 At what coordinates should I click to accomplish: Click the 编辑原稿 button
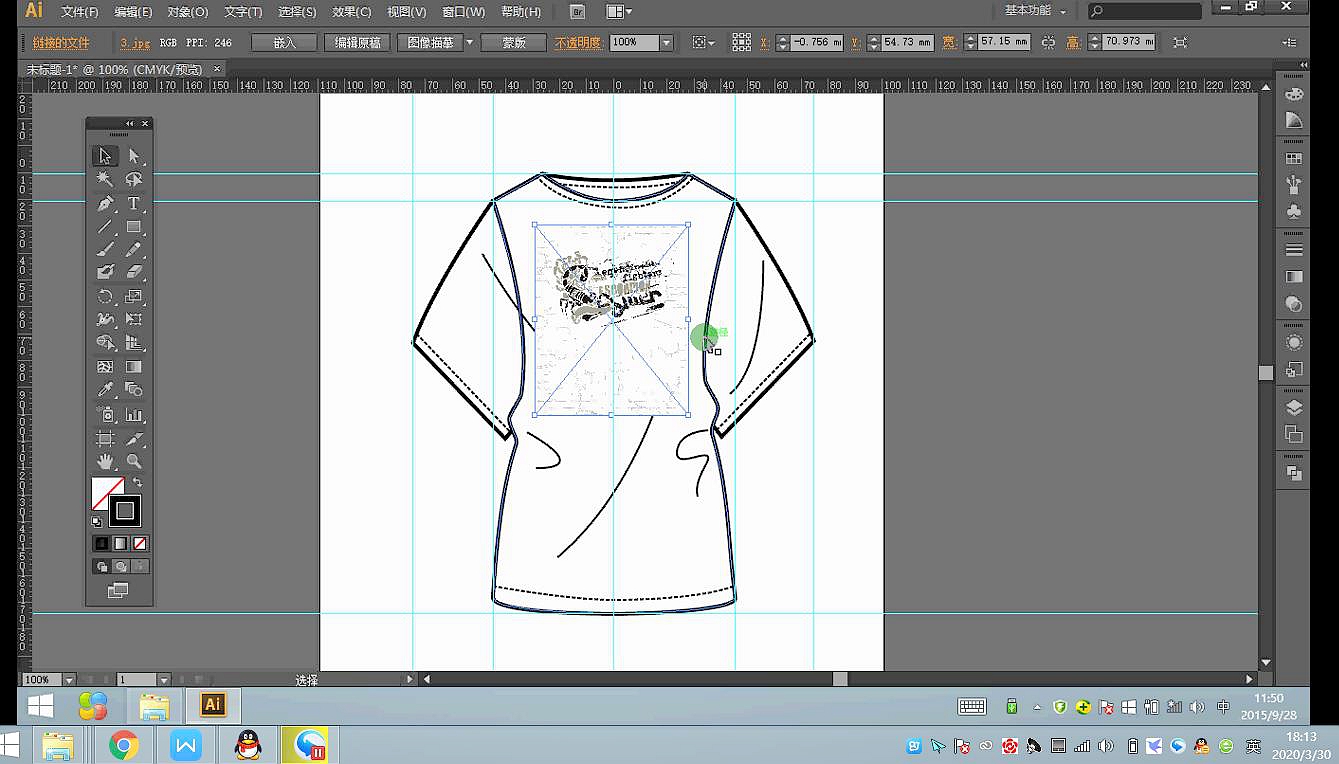point(357,43)
